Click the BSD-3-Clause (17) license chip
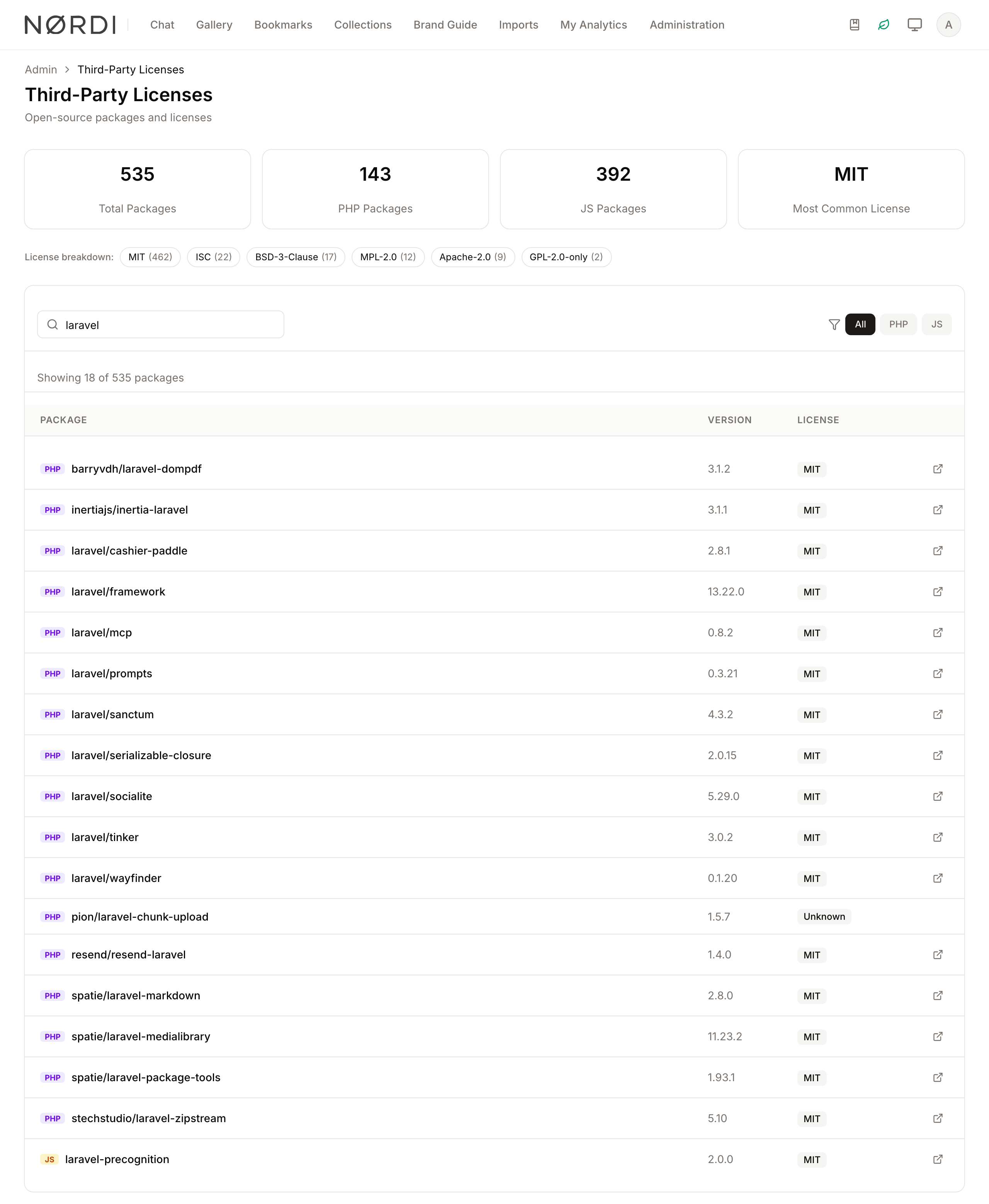Image resolution: width=989 pixels, height=1204 pixels. 296,257
